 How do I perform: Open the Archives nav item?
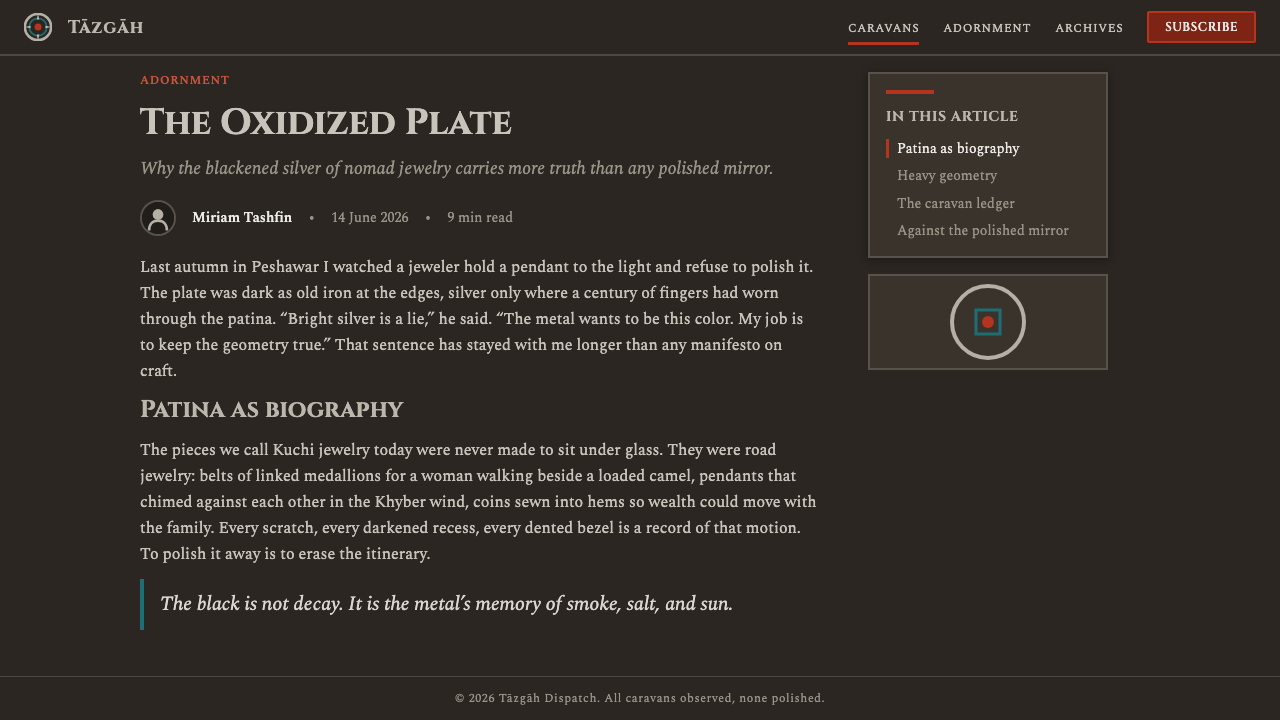pos(1089,28)
